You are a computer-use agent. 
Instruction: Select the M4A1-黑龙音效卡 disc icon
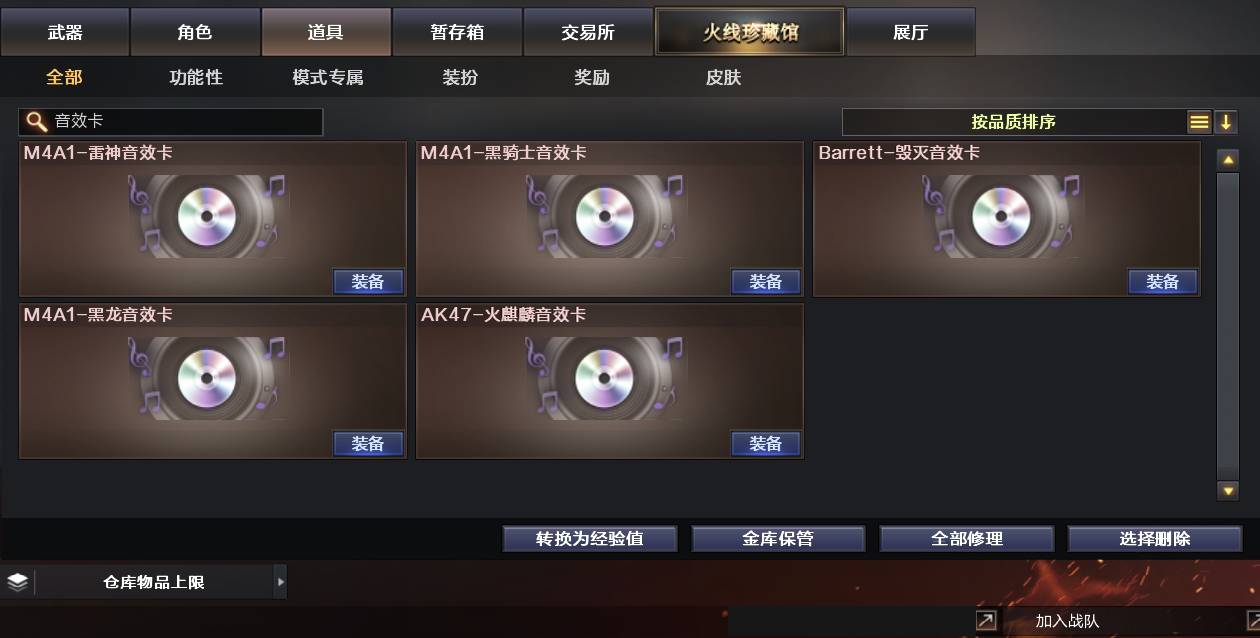[x=208, y=378]
